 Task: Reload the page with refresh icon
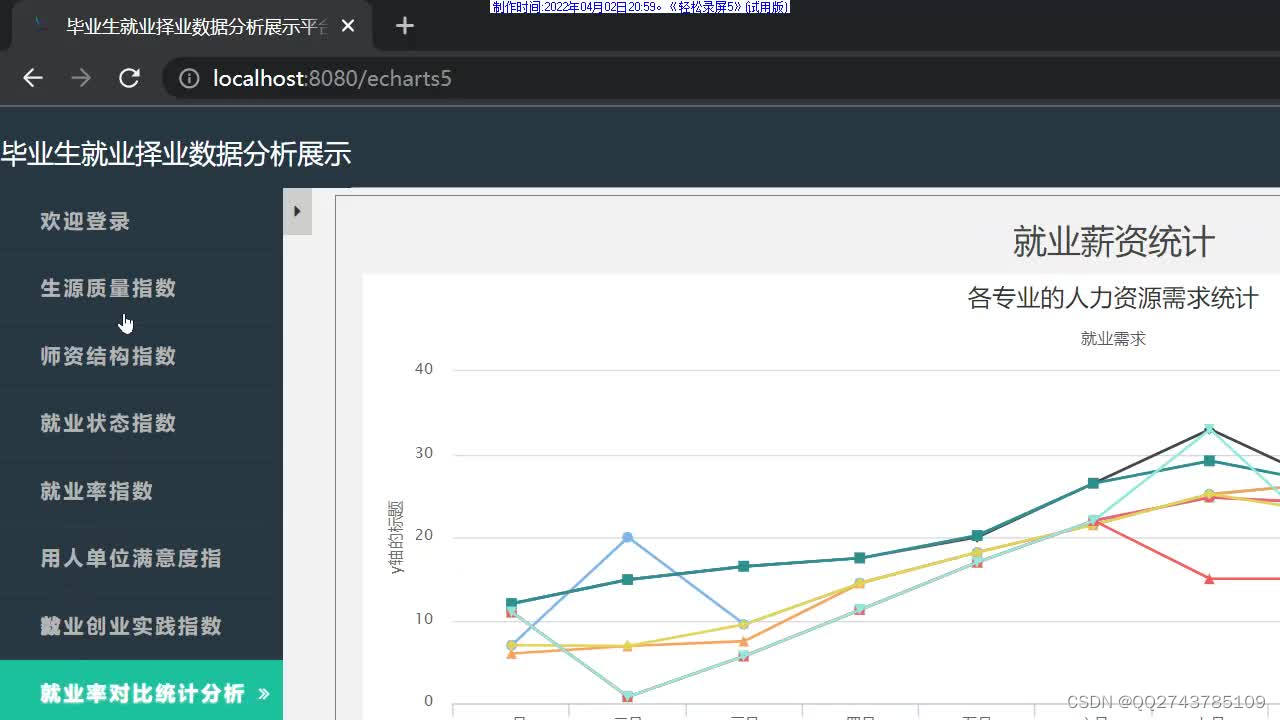[129, 78]
